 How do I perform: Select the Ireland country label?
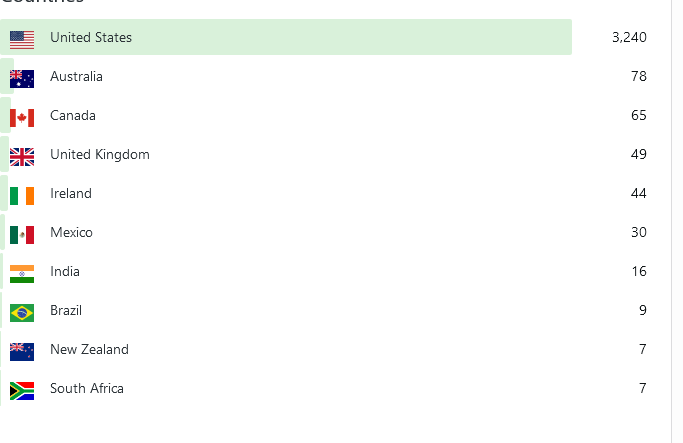[x=71, y=194]
